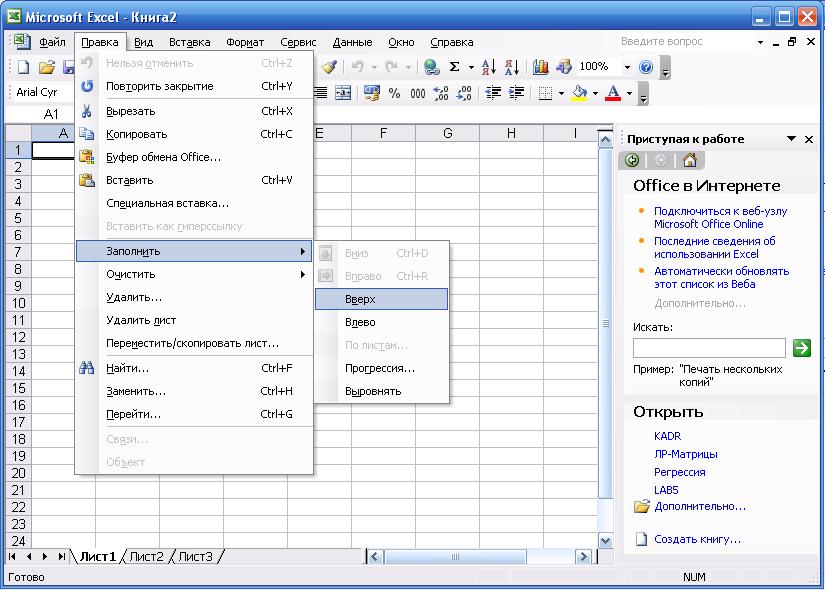
Task: Select Влево in fill submenu
Action: [x=381, y=322]
